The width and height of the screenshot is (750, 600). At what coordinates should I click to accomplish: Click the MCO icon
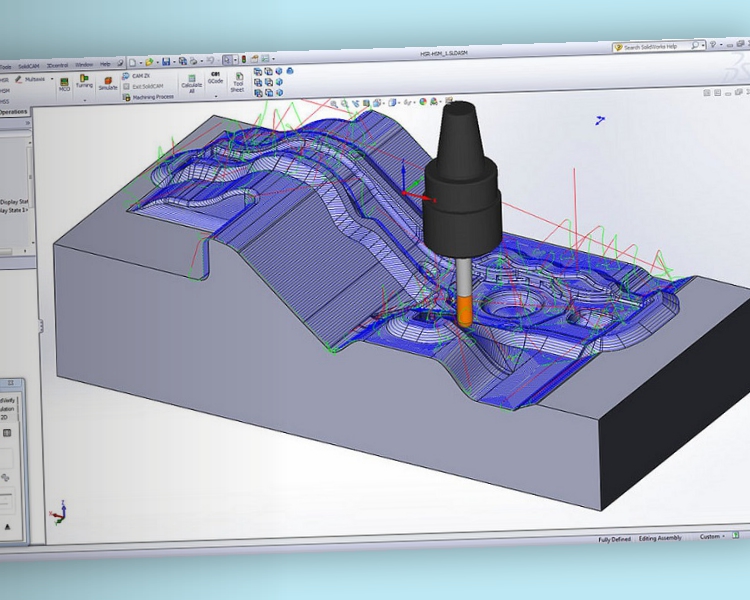[x=64, y=83]
